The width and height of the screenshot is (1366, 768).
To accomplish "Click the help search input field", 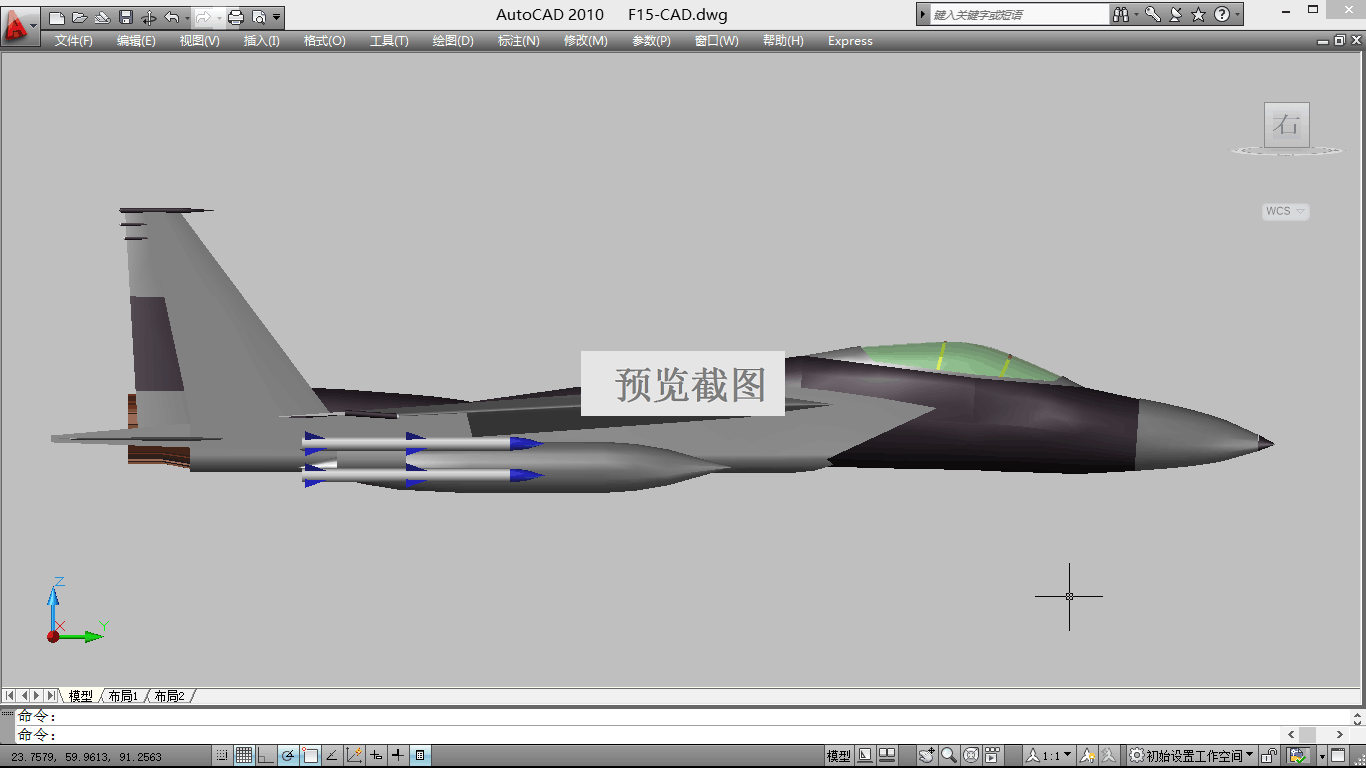I will pyautogui.click(x=1020, y=15).
